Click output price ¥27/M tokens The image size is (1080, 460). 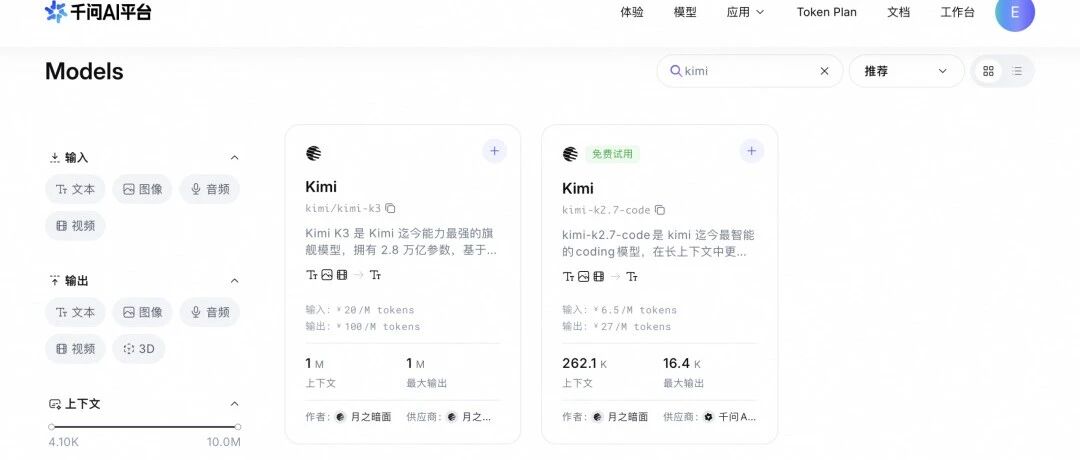(x=616, y=326)
